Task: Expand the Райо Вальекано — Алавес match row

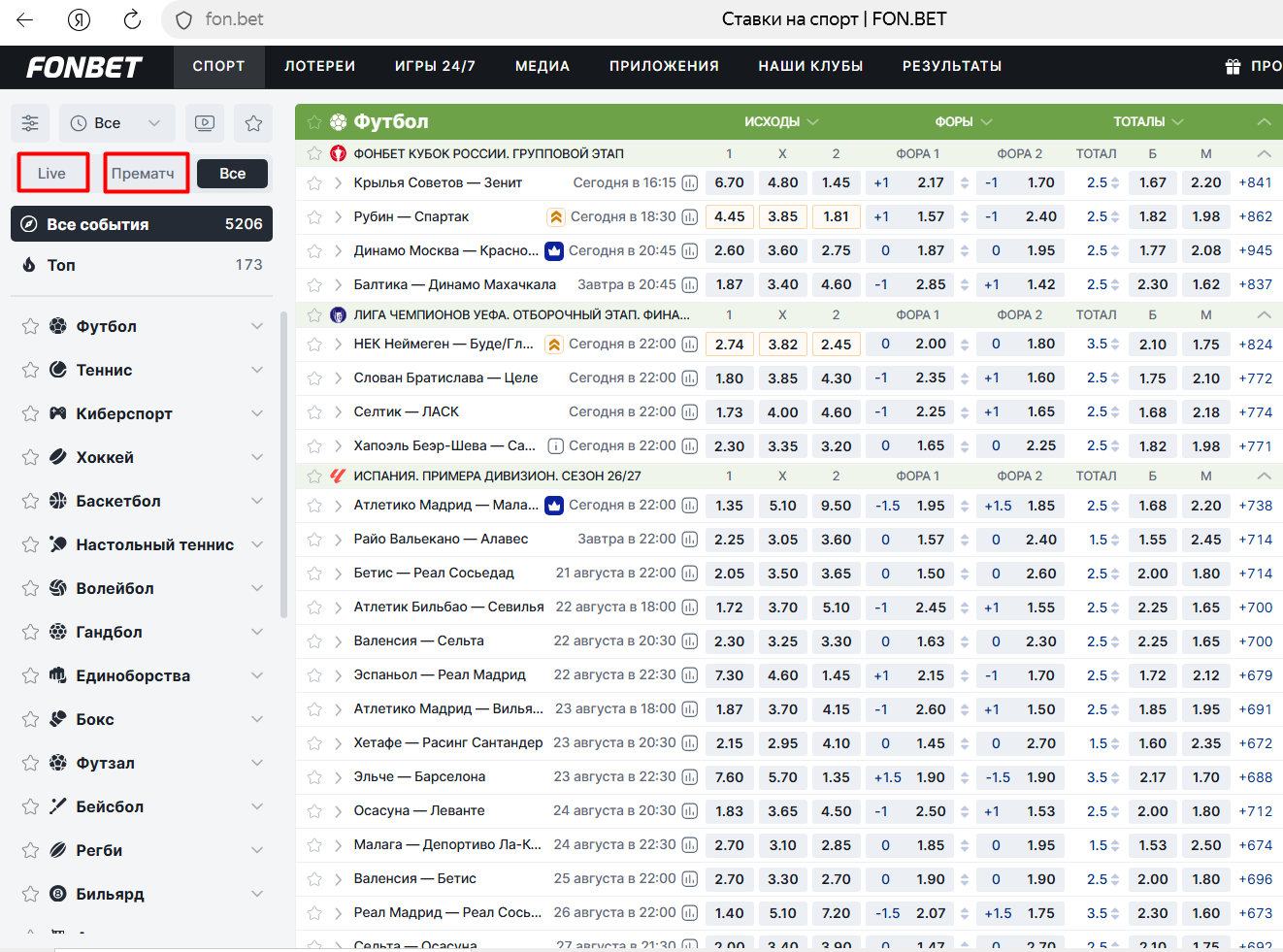Action: click(338, 540)
